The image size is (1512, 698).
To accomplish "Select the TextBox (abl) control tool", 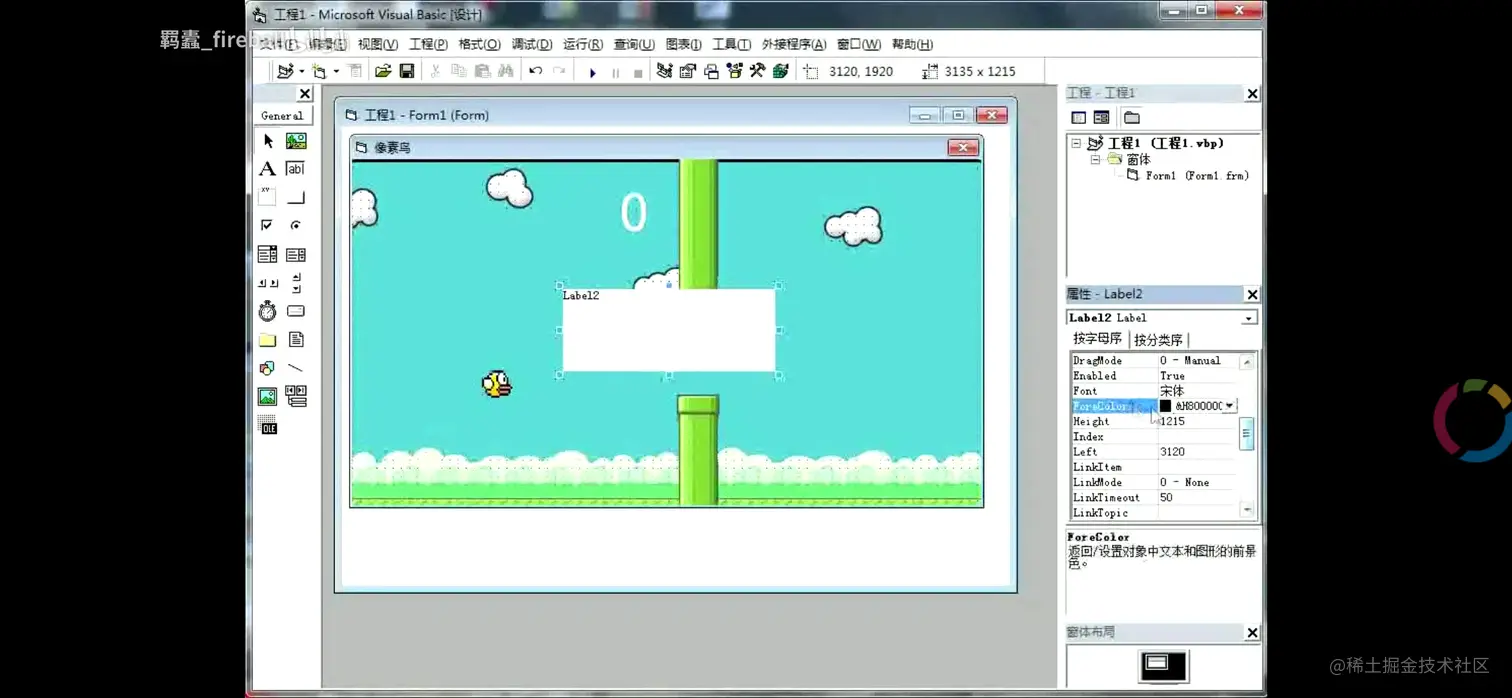I will tap(296, 169).
